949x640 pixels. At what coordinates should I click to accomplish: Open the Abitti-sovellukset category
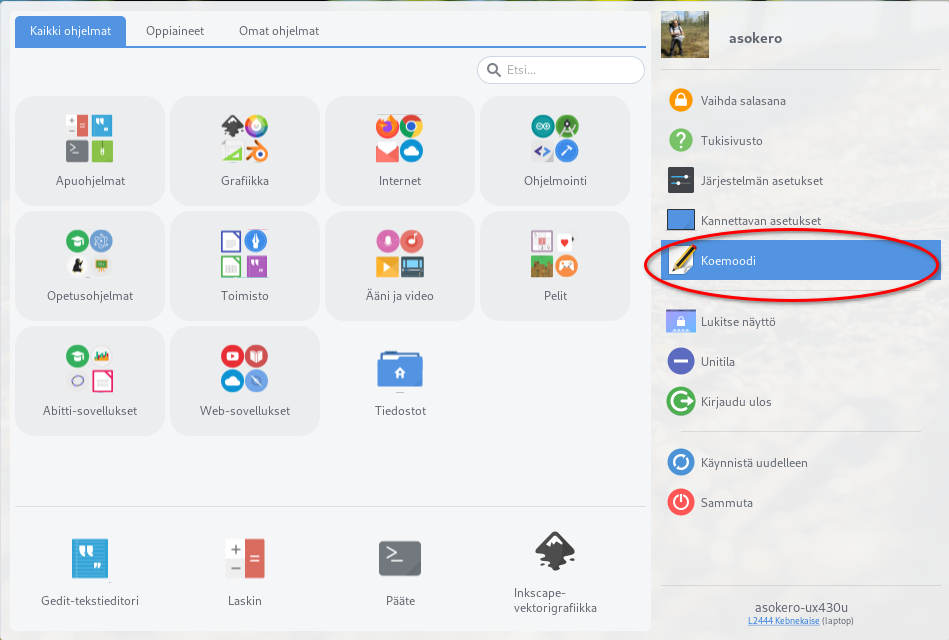pyautogui.click(x=90, y=381)
